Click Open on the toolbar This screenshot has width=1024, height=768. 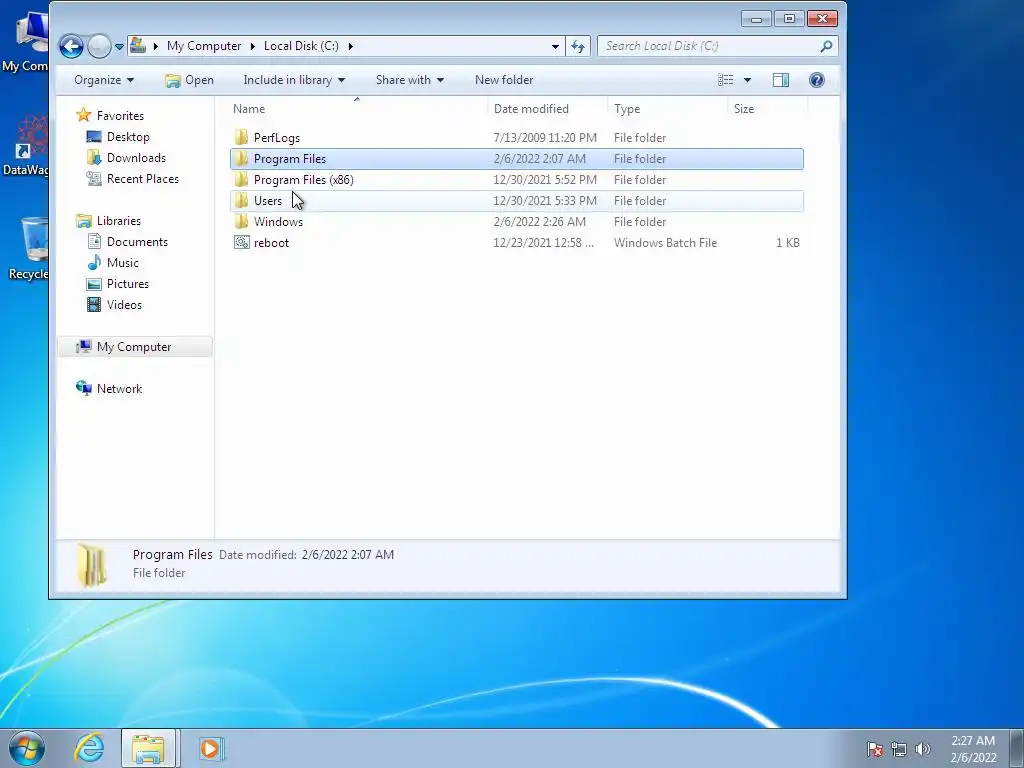click(189, 80)
